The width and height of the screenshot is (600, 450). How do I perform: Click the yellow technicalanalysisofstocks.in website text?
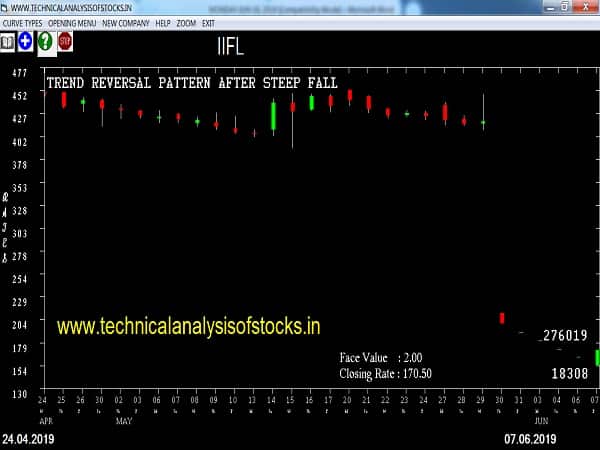pos(189,326)
